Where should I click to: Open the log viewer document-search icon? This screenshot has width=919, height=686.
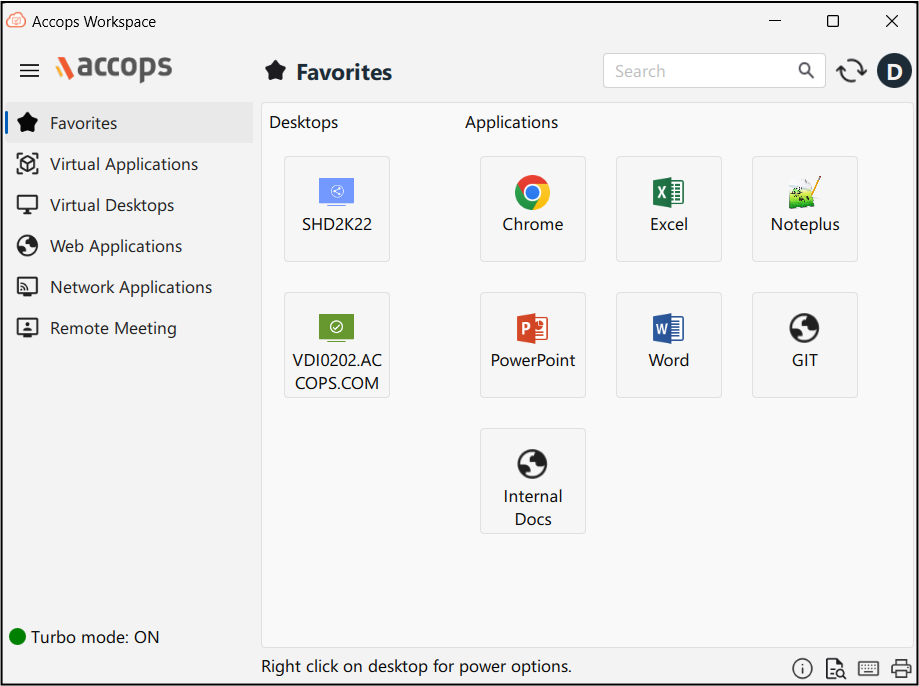[835, 668]
